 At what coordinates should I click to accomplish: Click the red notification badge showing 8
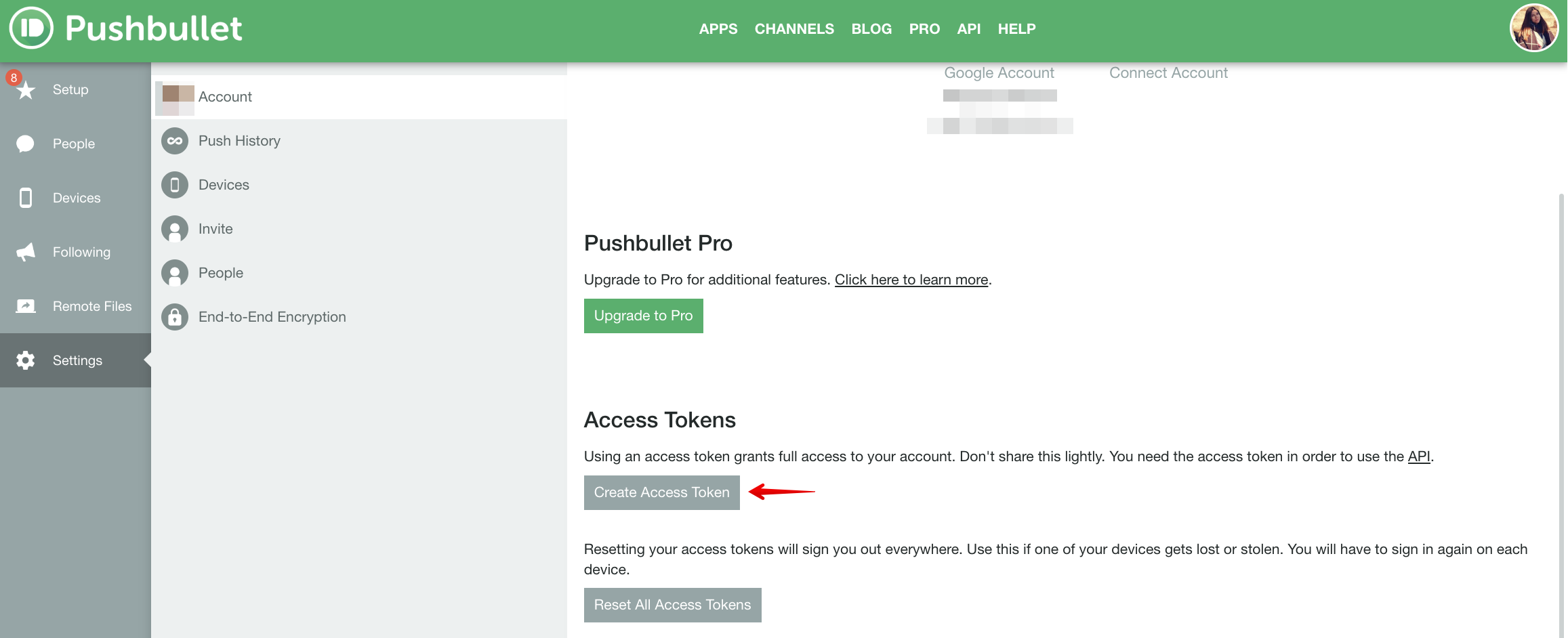tap(14, 78)
